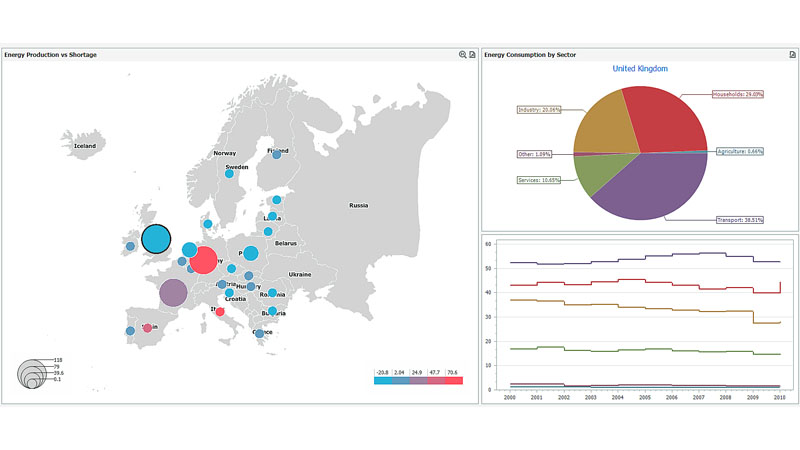Screen dimensions: 800x450
Task: Click the 'Households: 29.03%' pie label
Action: point(738,94)
